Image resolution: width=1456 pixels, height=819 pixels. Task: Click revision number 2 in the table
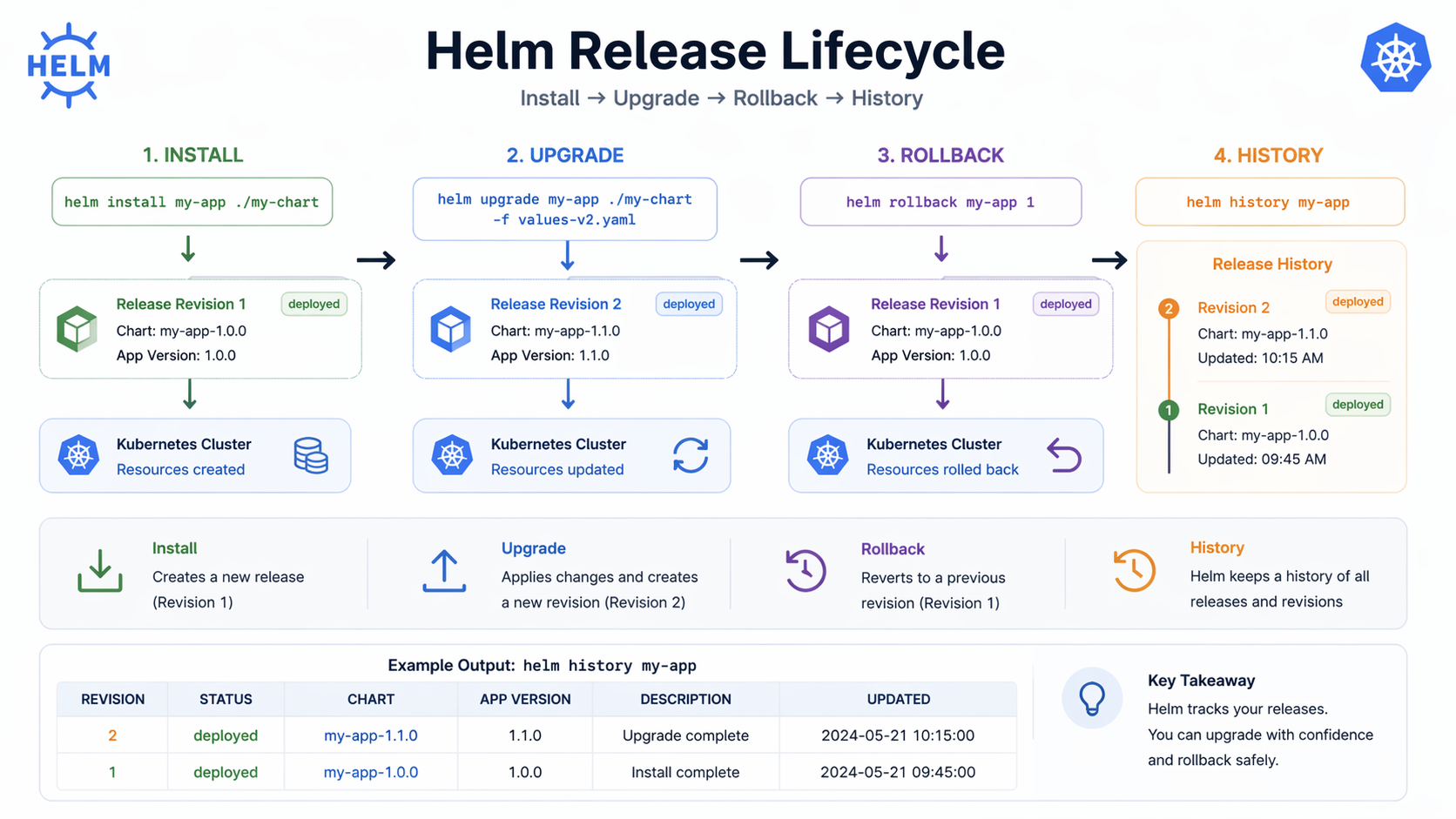(x=112, y=735)
